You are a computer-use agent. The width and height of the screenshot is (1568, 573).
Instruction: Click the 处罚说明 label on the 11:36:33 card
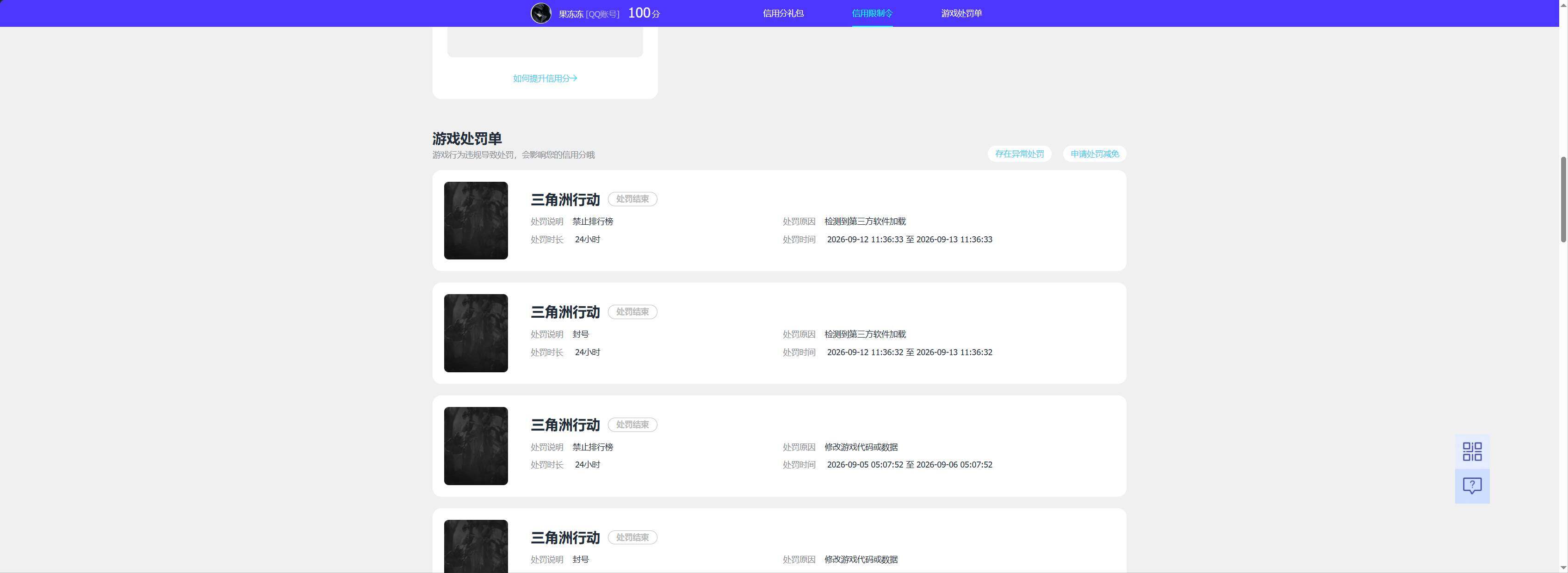(x=546, y=222)
